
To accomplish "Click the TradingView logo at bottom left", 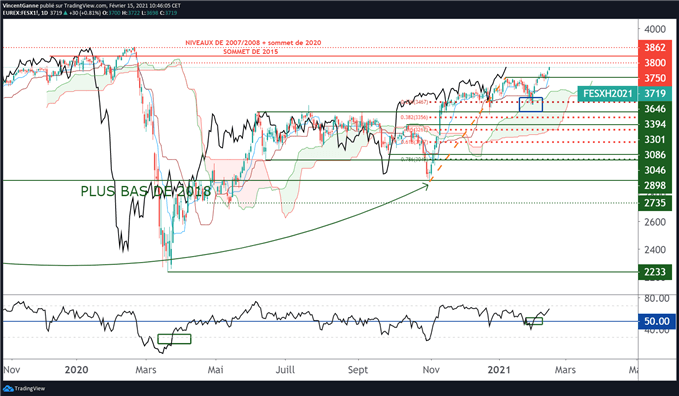I will coord(24,388).
